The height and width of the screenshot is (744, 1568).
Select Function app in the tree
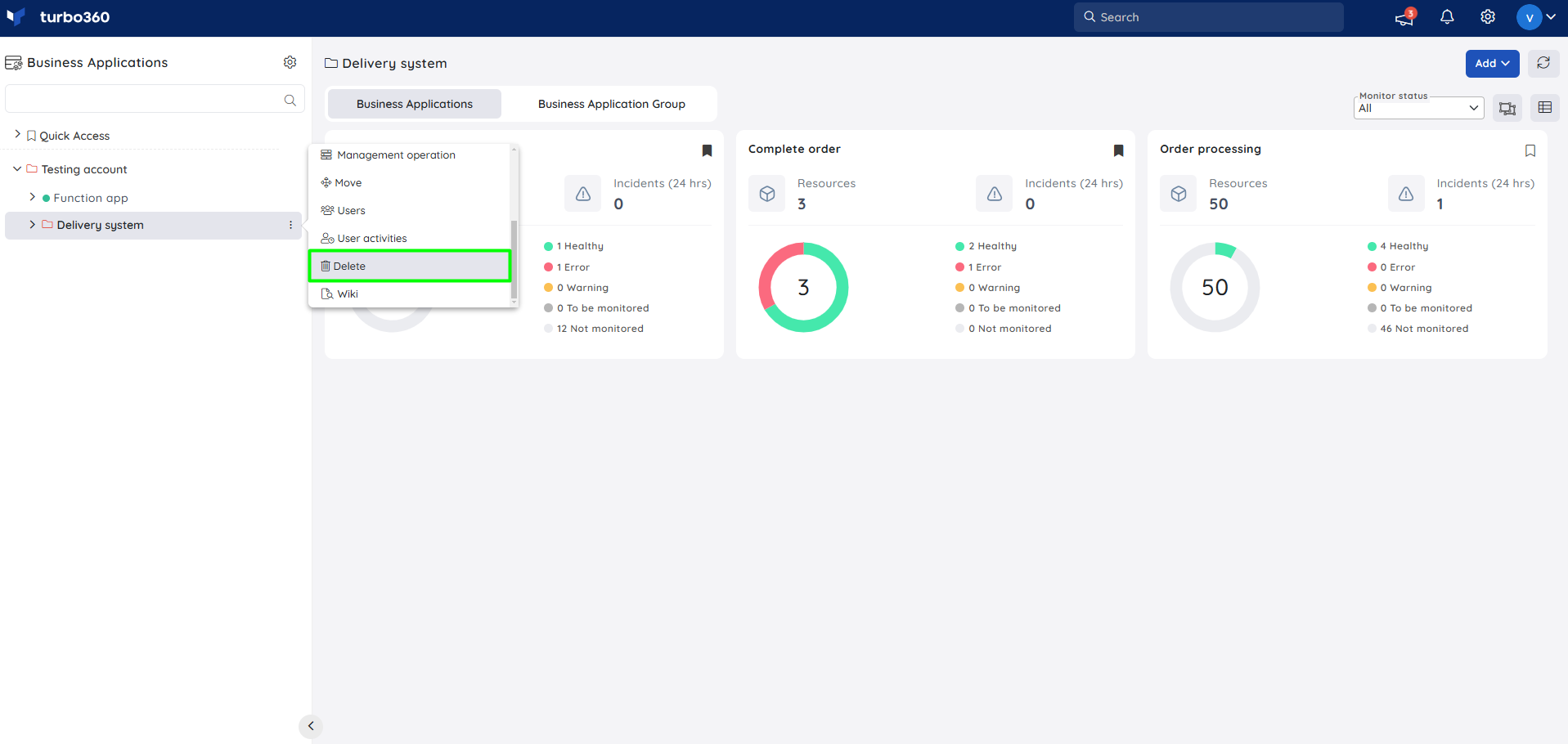(91, 198)
